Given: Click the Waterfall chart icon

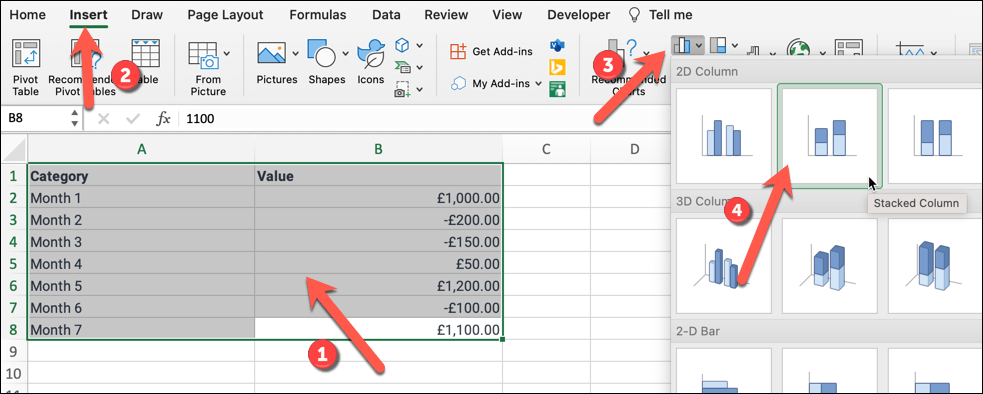Looking at the screenshot, I should [755, 50].
